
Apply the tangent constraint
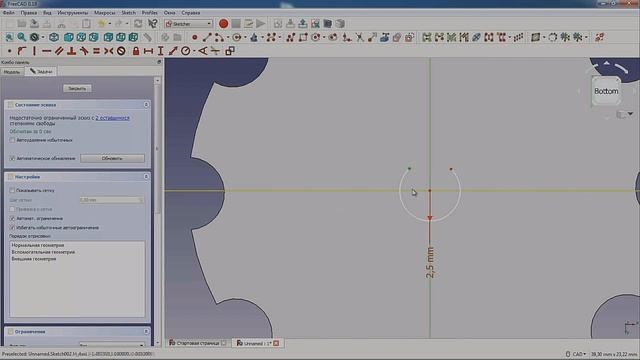tap(84, 51)
